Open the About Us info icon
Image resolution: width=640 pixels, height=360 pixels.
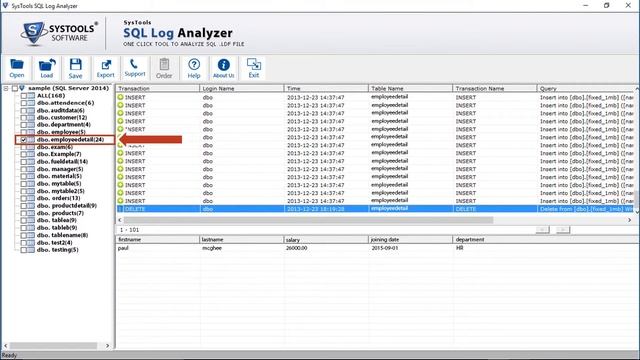point(224,68)
